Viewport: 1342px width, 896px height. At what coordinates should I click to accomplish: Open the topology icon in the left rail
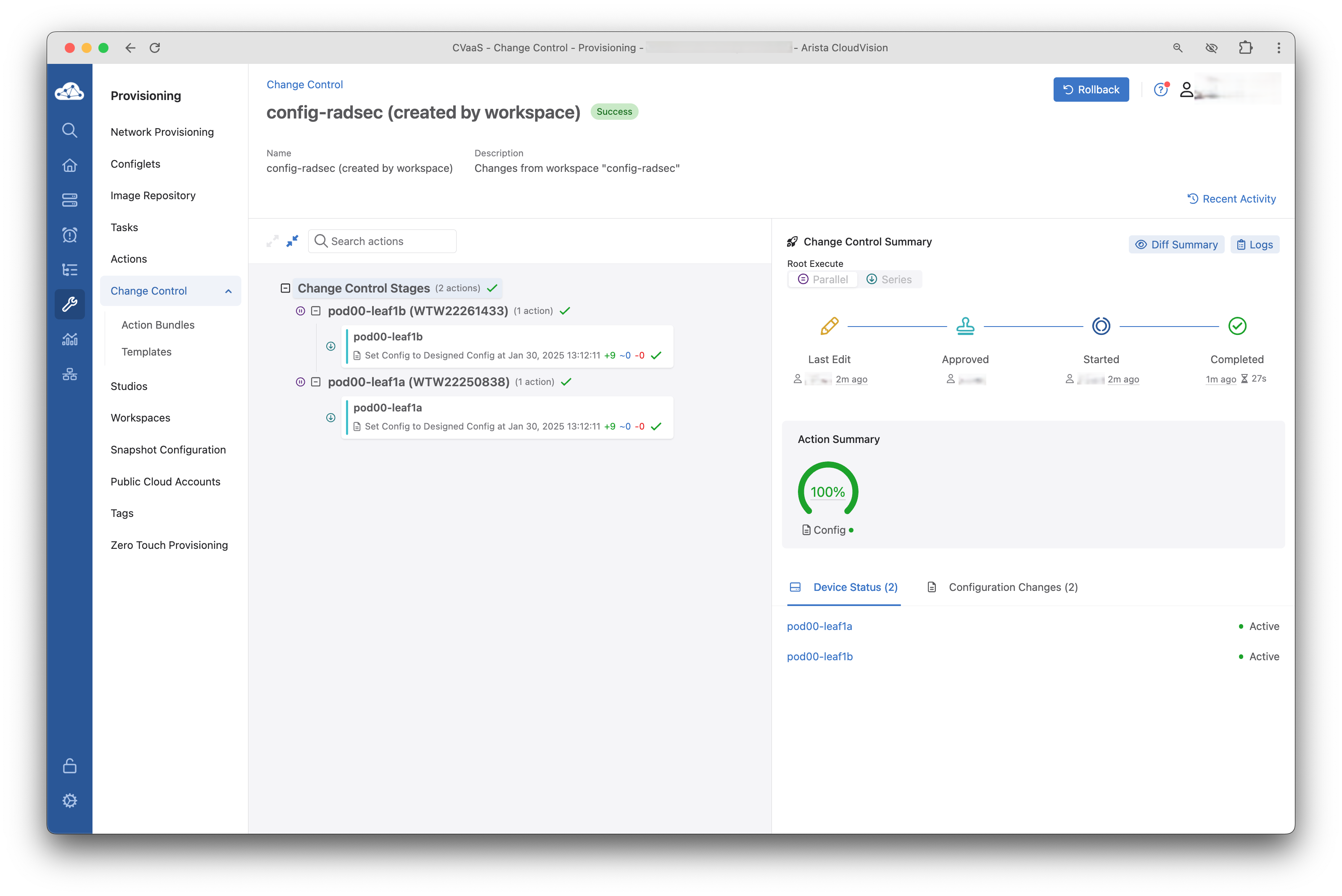coord(69,374)
